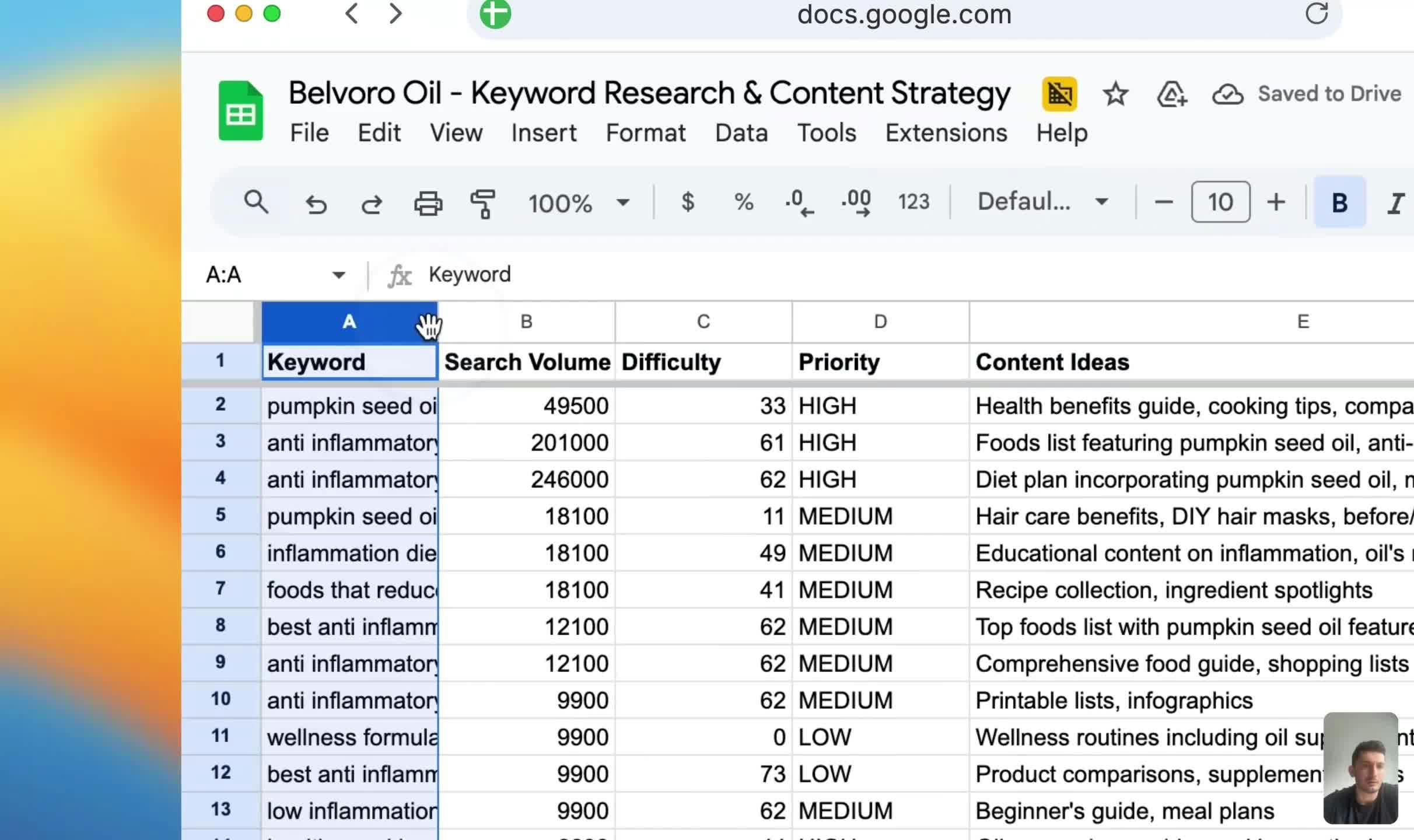Image resolution: width=1414 pixels, height=840 pixels.
Task: Star this spreadsheet
Action: 1115,94
